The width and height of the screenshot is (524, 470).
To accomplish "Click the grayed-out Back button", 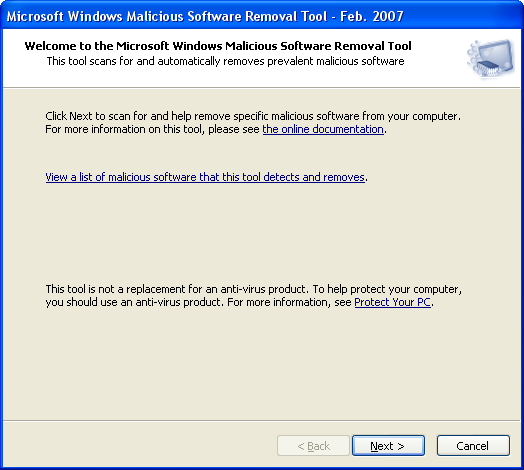I will [x=313, y=446].
